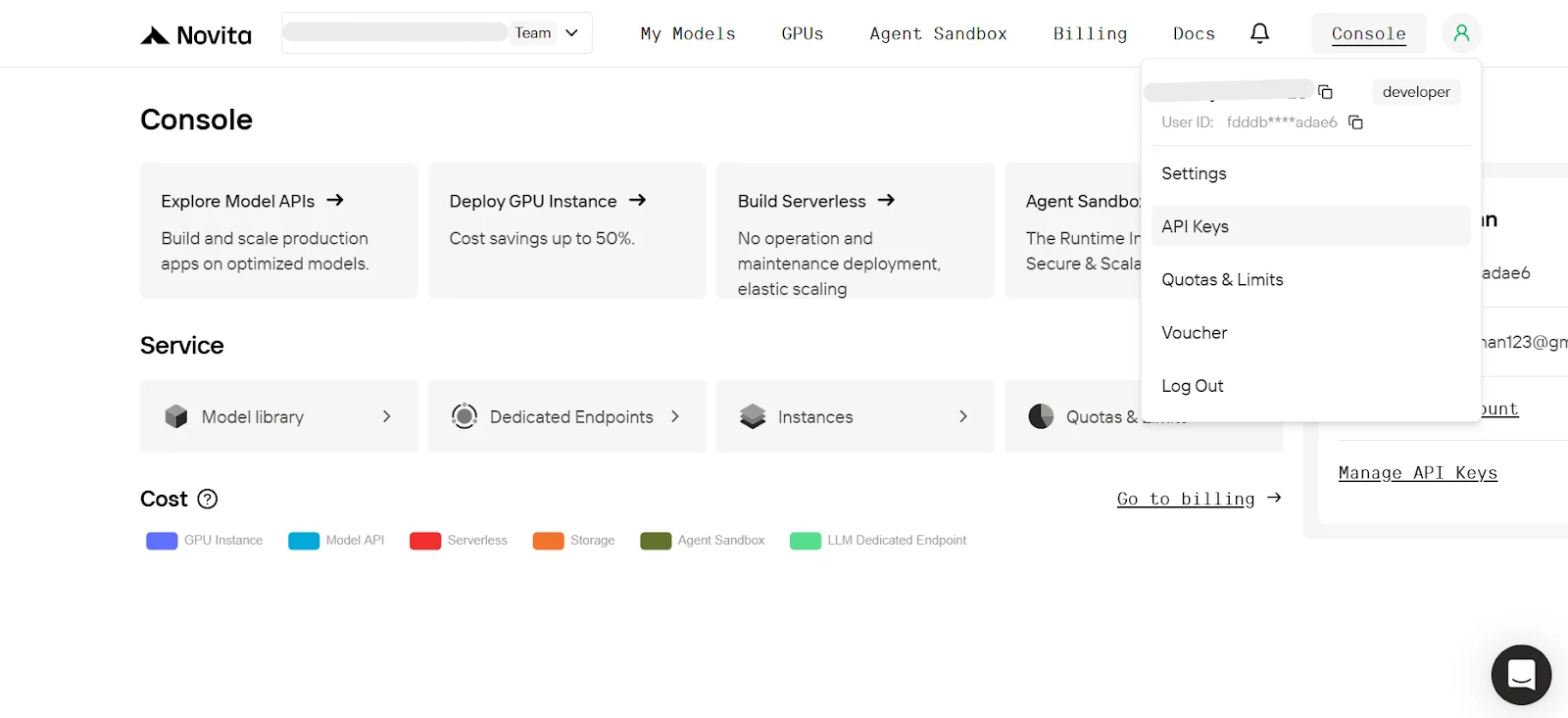The width and height of the screenshot is (1568, 718).
Task: Select Quotas & Limits from profile menu
Action: click(1311, 279)
